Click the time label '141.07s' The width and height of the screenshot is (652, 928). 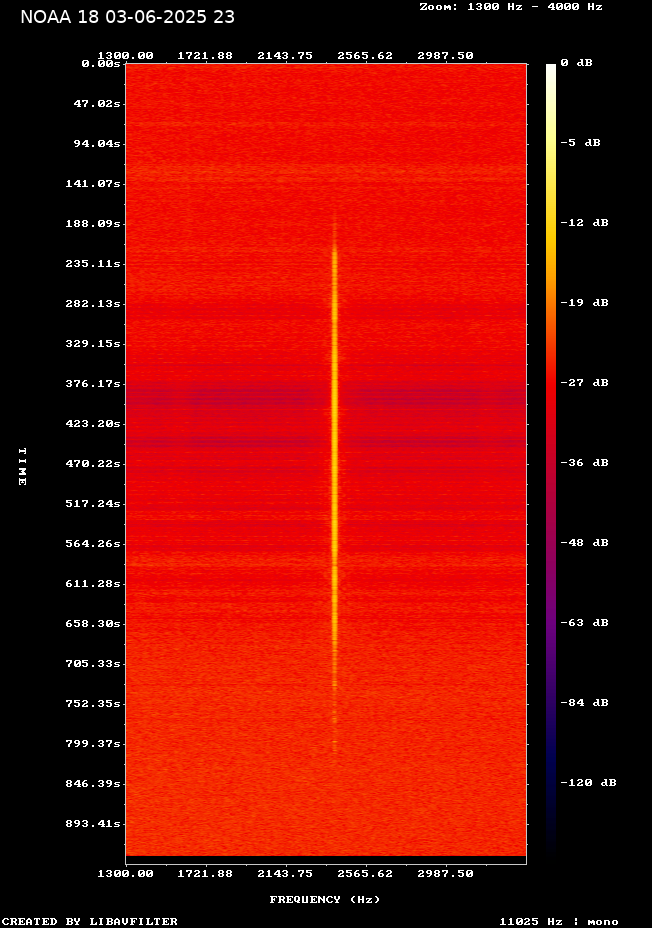tap(93, 183)
